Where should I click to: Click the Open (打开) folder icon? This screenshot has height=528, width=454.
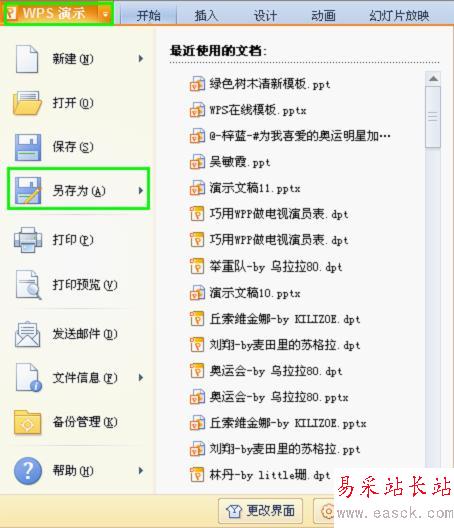tap(27, 103)
